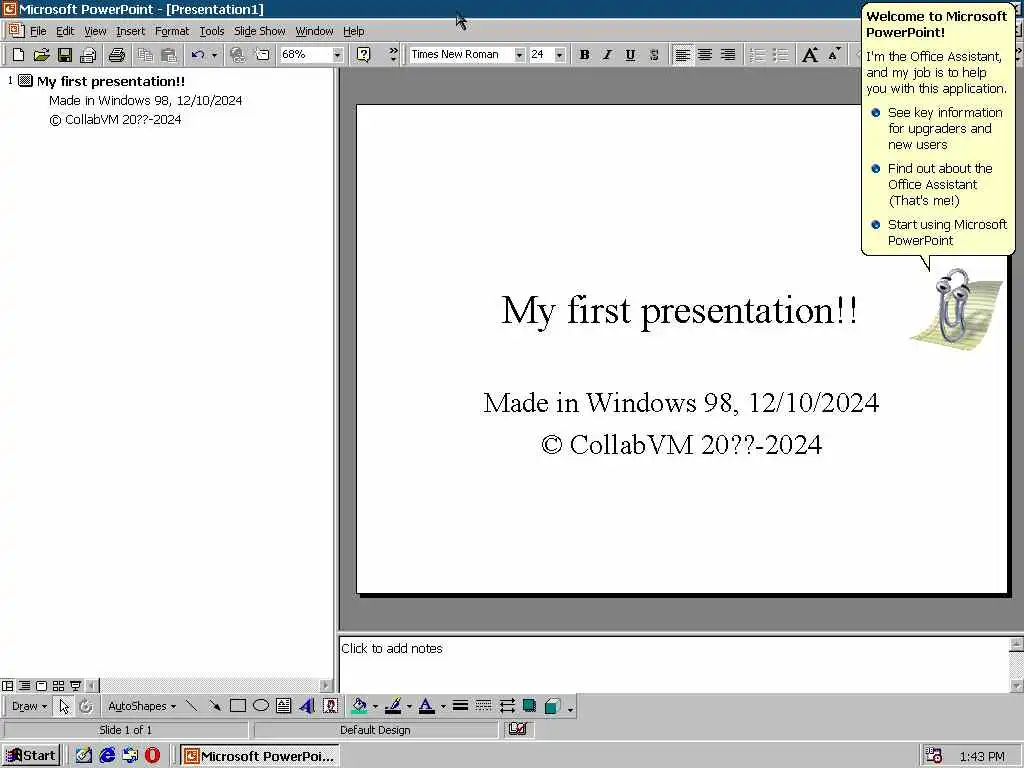Open Font Color dropdown arrow

click(443, 706)
